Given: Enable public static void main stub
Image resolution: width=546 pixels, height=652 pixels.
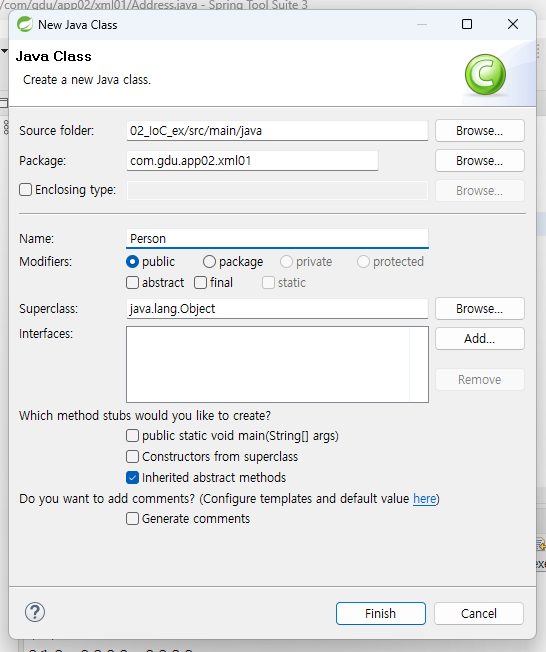Looking at the screenshot, I should pos(132,436).
